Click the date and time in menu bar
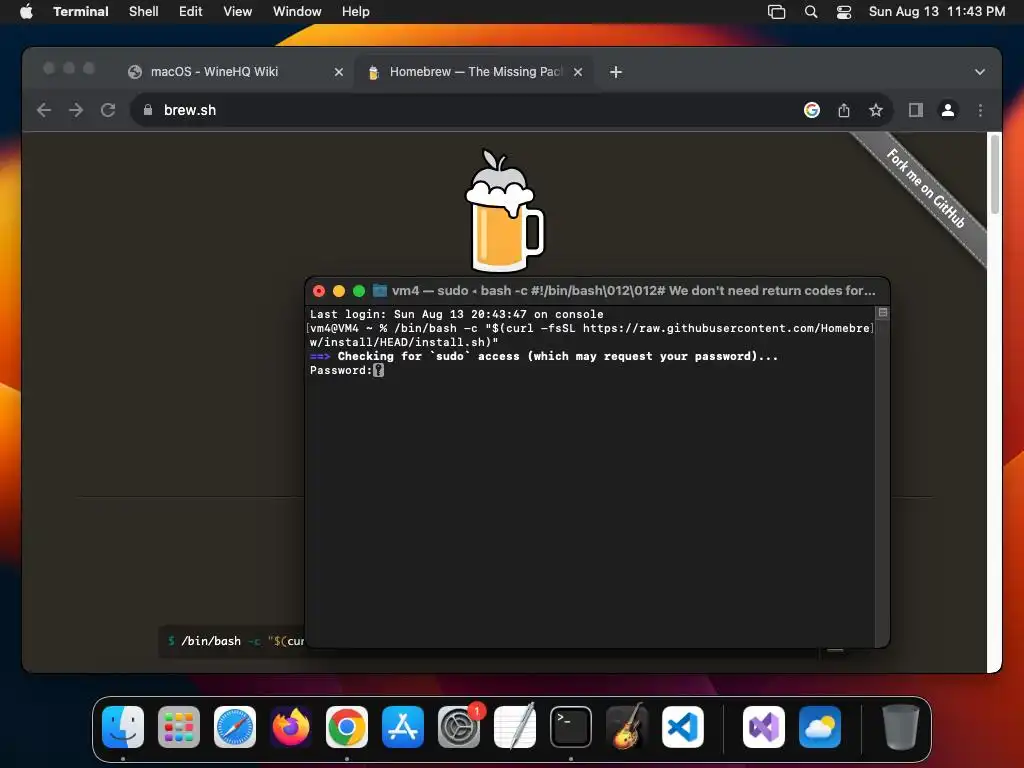This screenshot has height=768, width=1024. click(937, 11)
